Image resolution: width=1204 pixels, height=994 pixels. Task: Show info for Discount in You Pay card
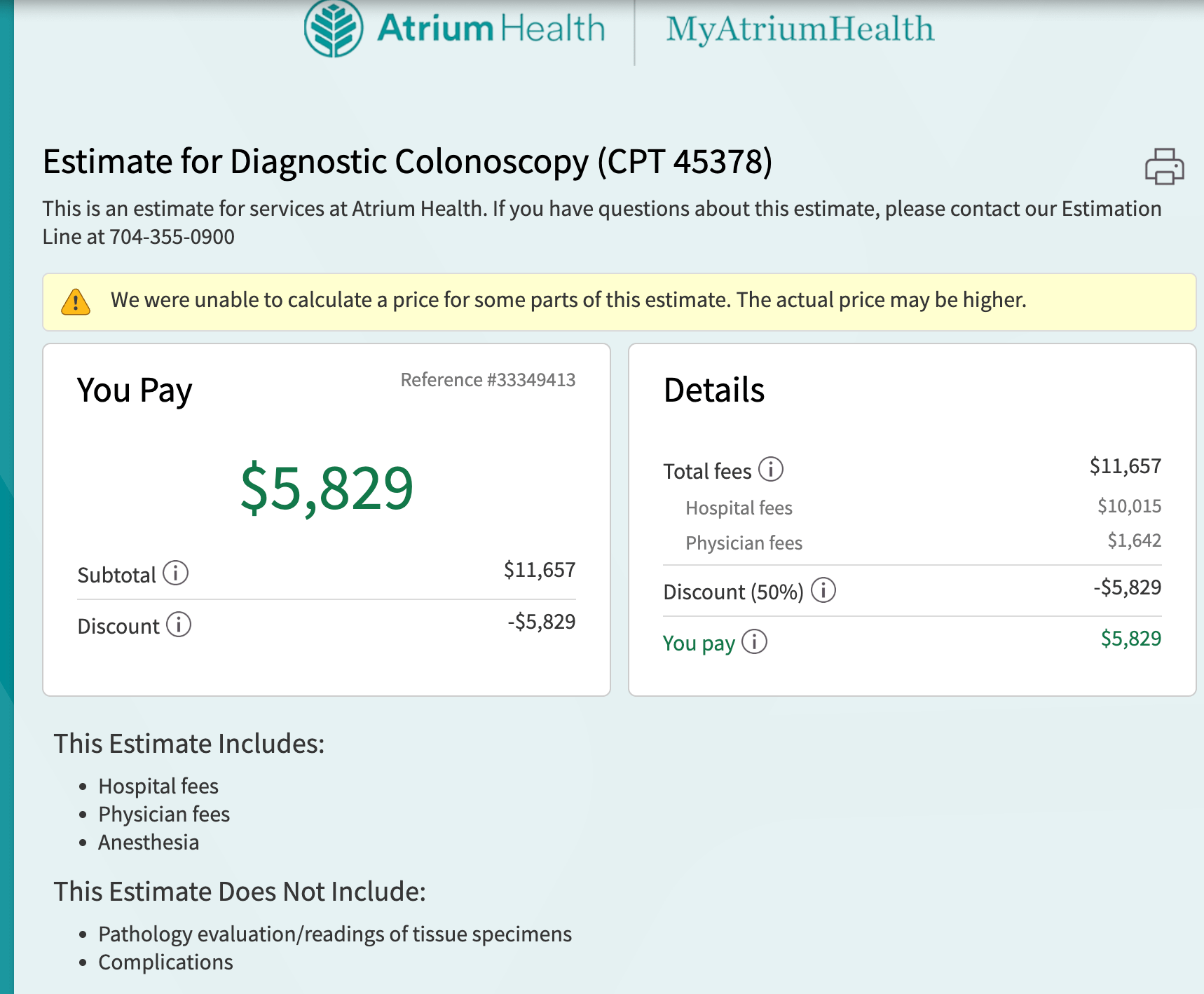click(179, 624)
